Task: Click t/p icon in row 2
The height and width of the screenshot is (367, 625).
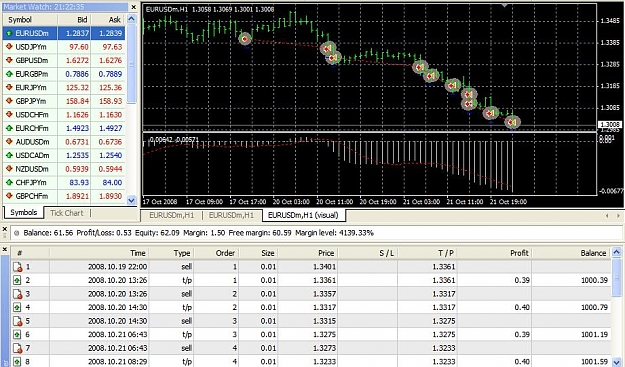Action: pyautogui.click(x=17, y=280)
